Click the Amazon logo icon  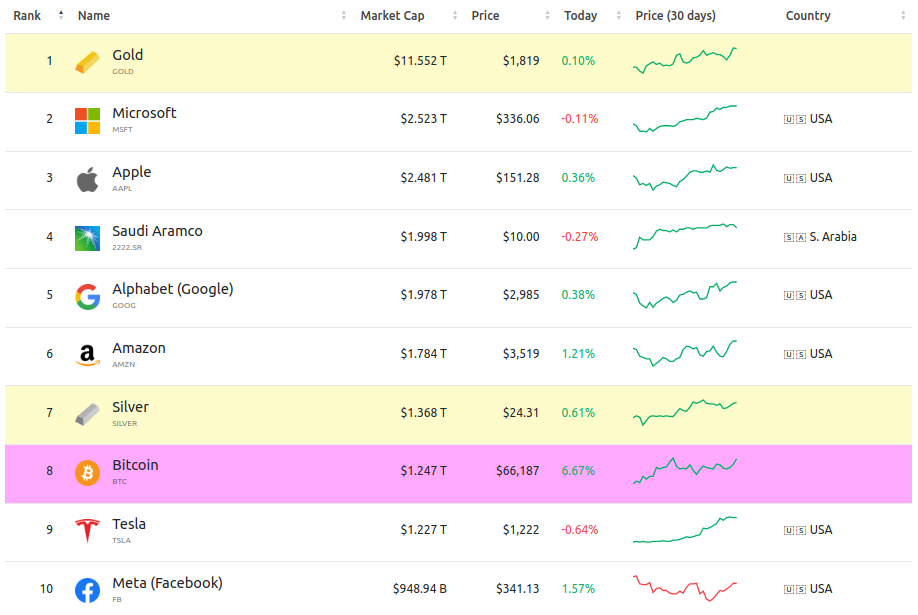click(87, 356)
